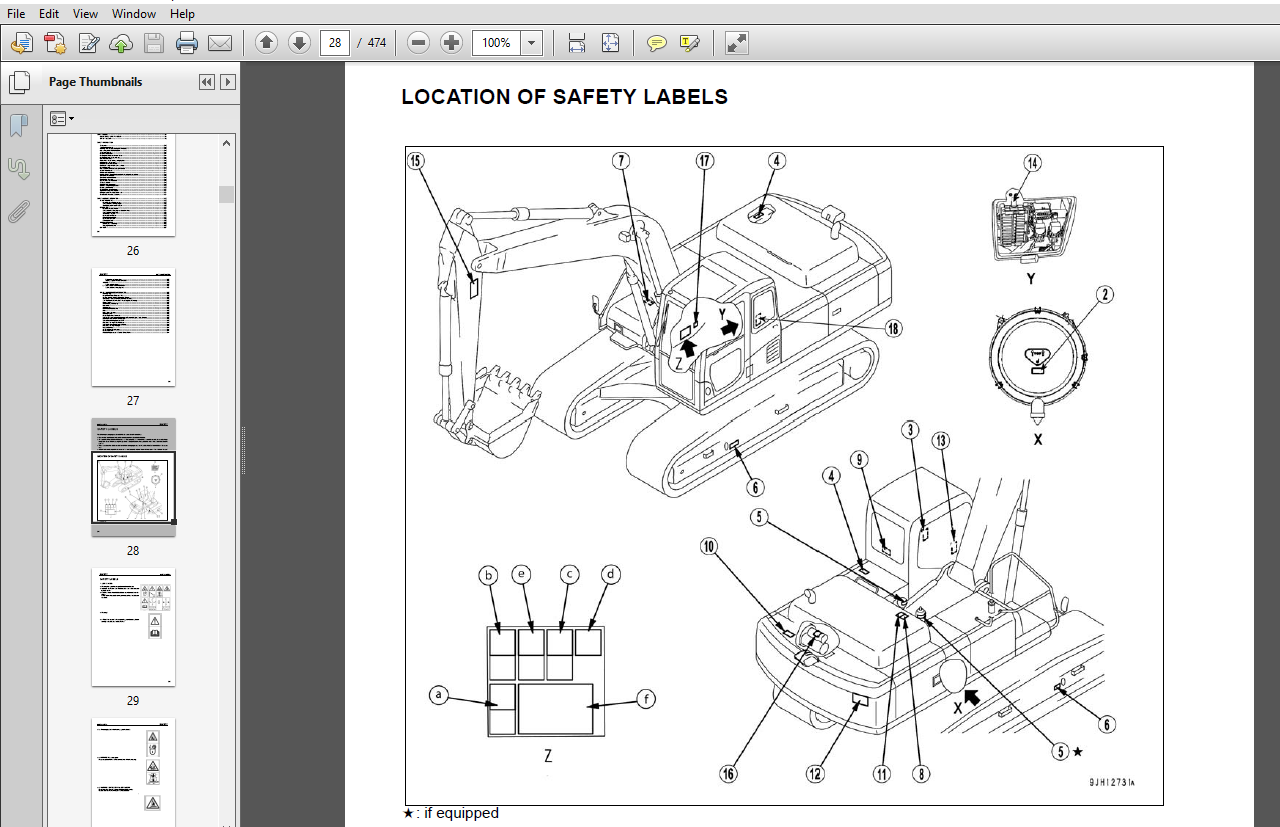This screenshot has width=1280, height=827.
Task: Select page 29 thumbnail
Action: 133,627
